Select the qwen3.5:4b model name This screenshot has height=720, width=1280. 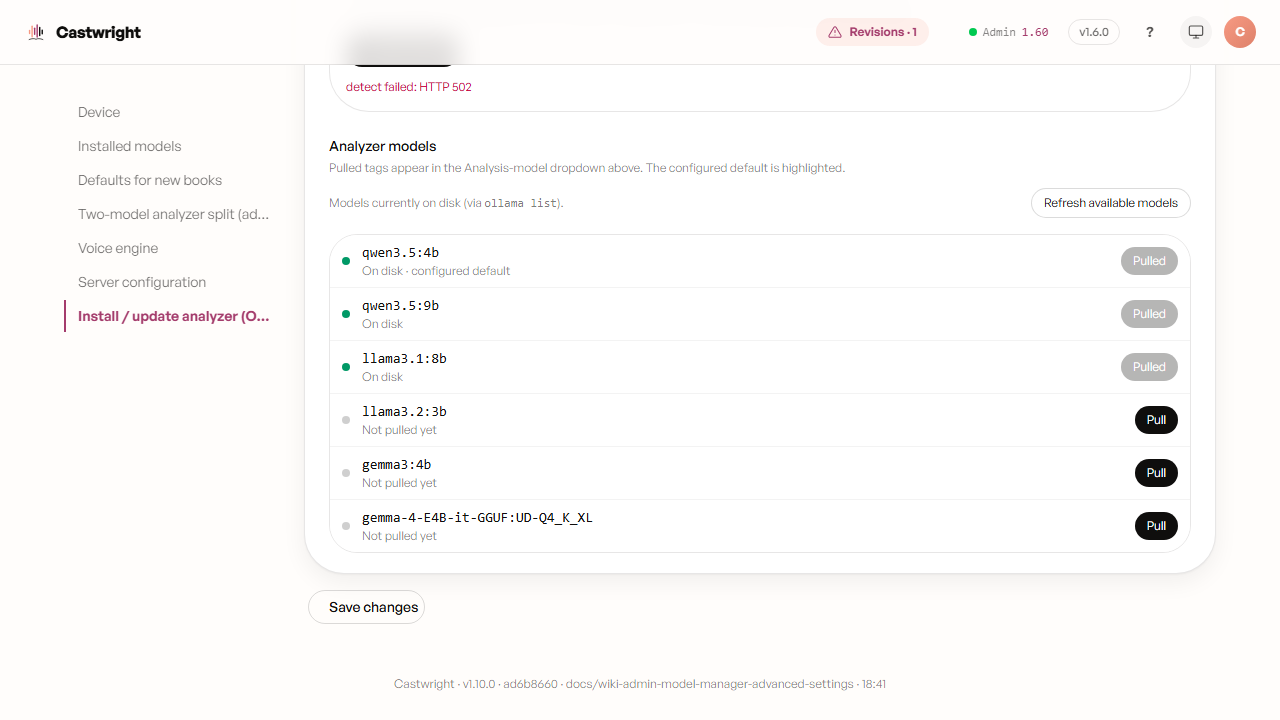(400, 252)
